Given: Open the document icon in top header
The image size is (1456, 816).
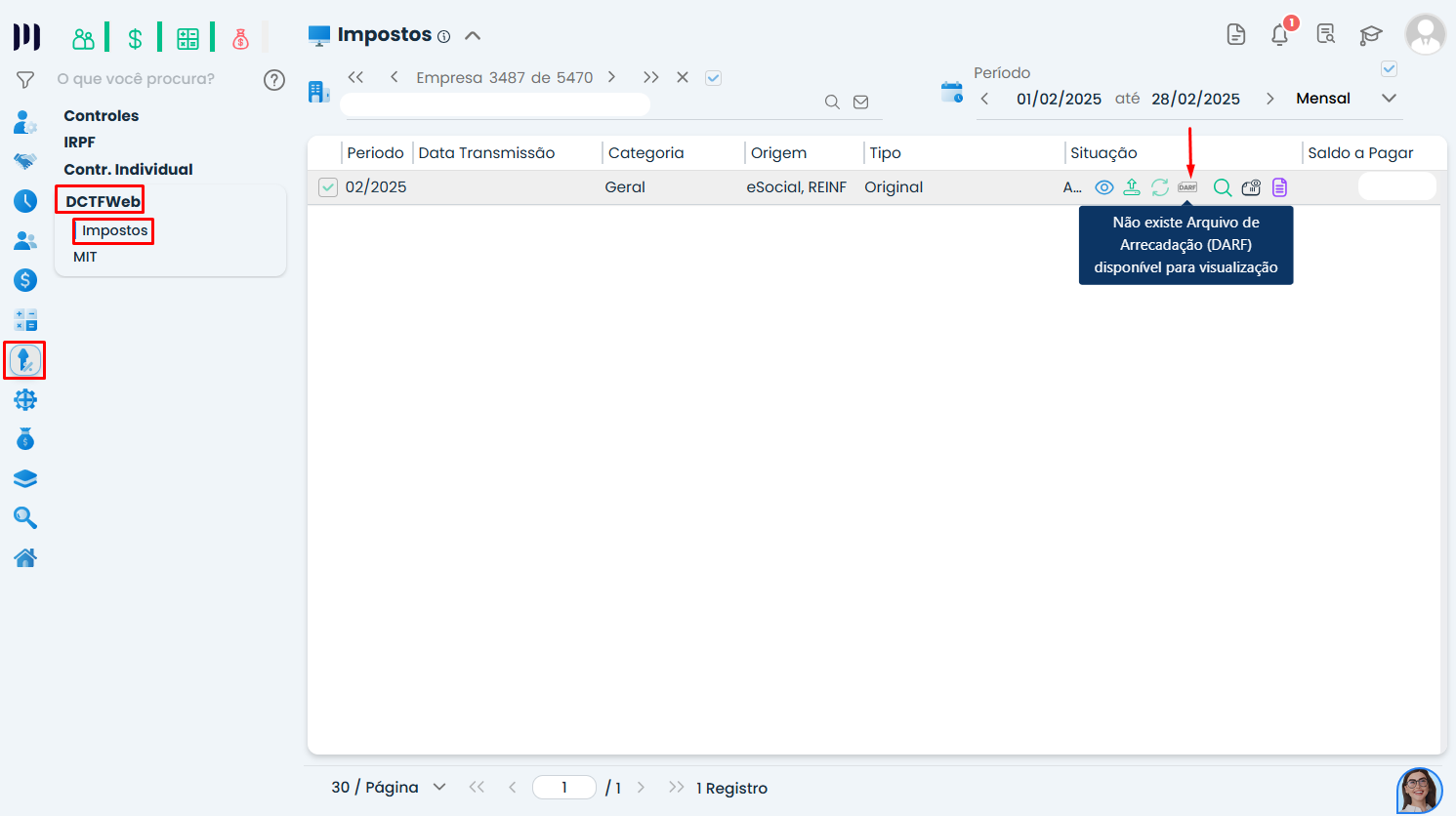Looking at the screenshot, I should [1236, 35].
